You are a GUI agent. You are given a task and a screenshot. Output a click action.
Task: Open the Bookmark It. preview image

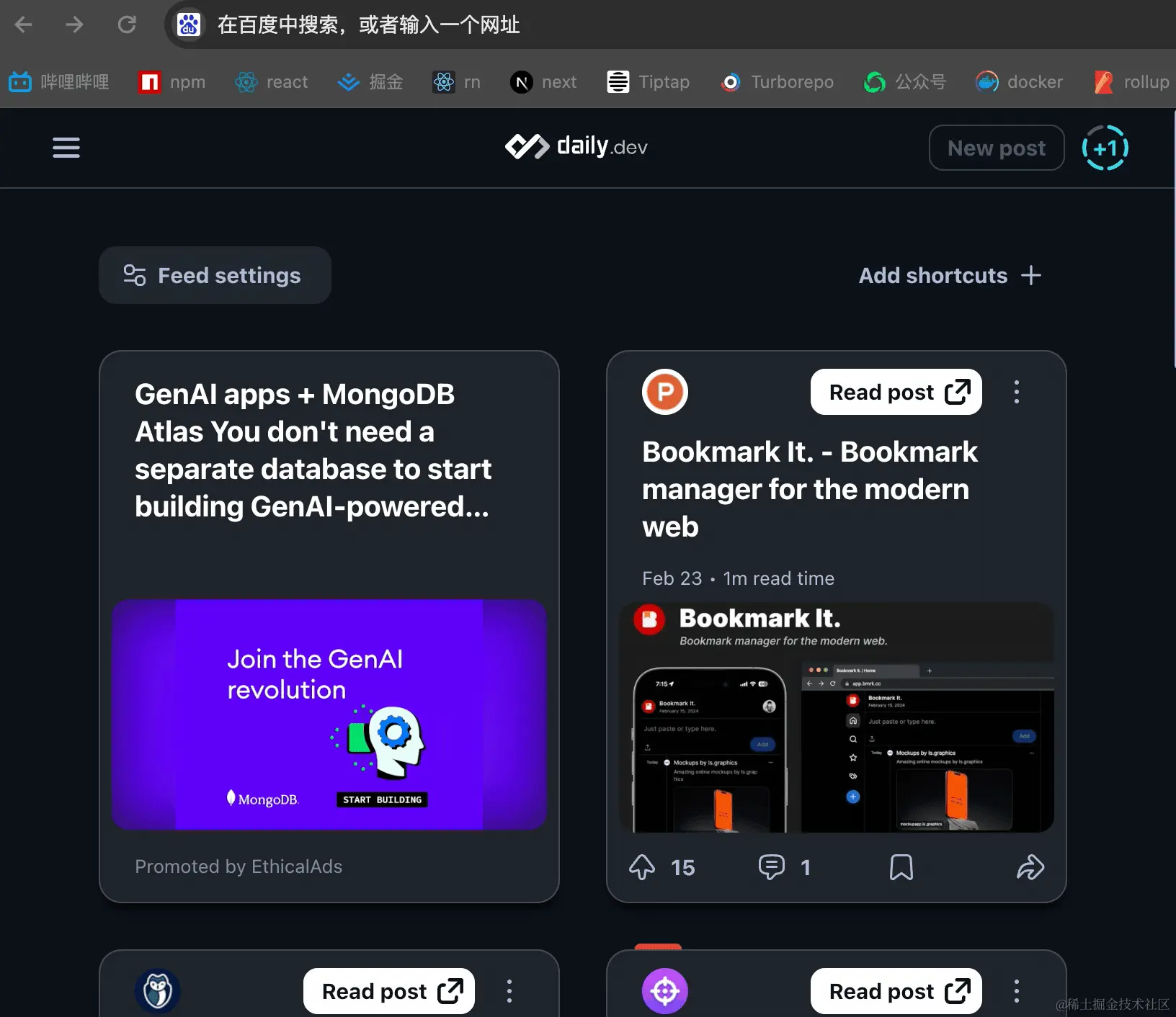(x=837, y=717)
